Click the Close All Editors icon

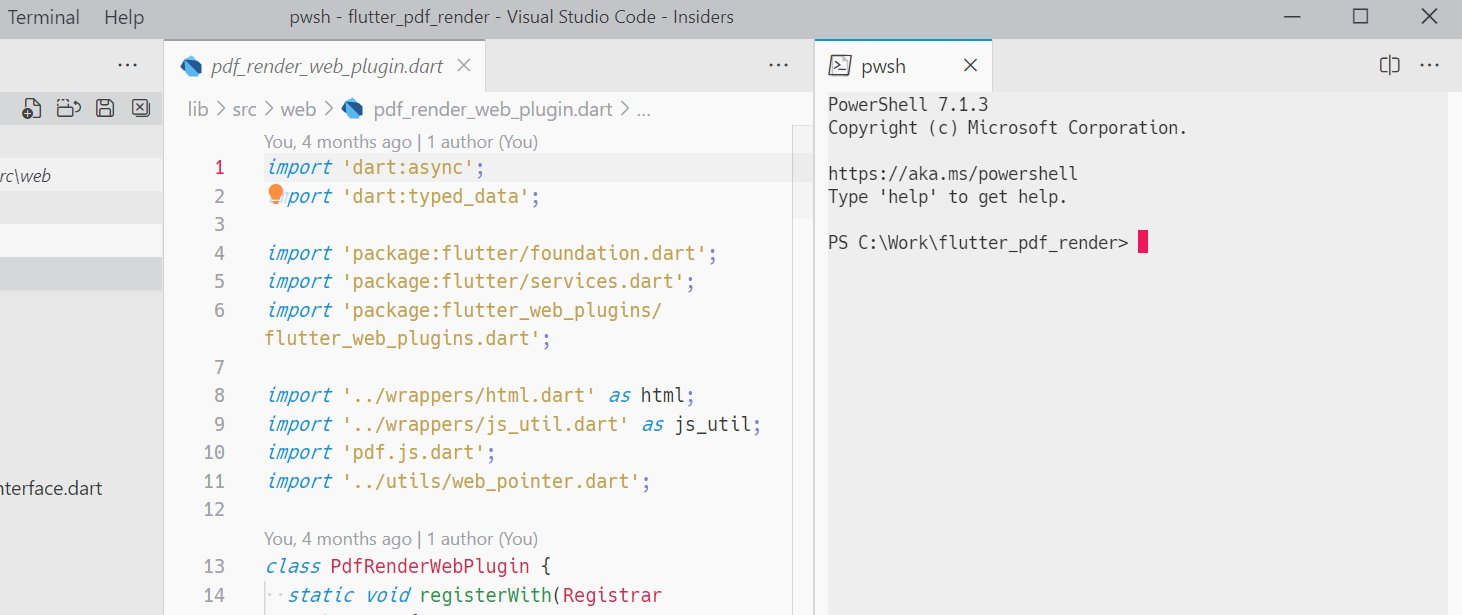(x=141, y=108)
